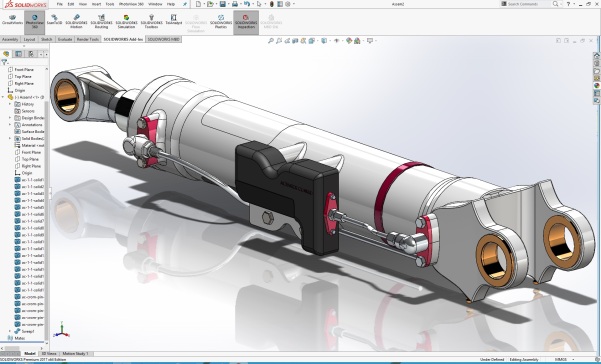Toggle the SOLIDWORKS Inspection add-in
This screenshot has width=601, height=364.
click(246, 22)
